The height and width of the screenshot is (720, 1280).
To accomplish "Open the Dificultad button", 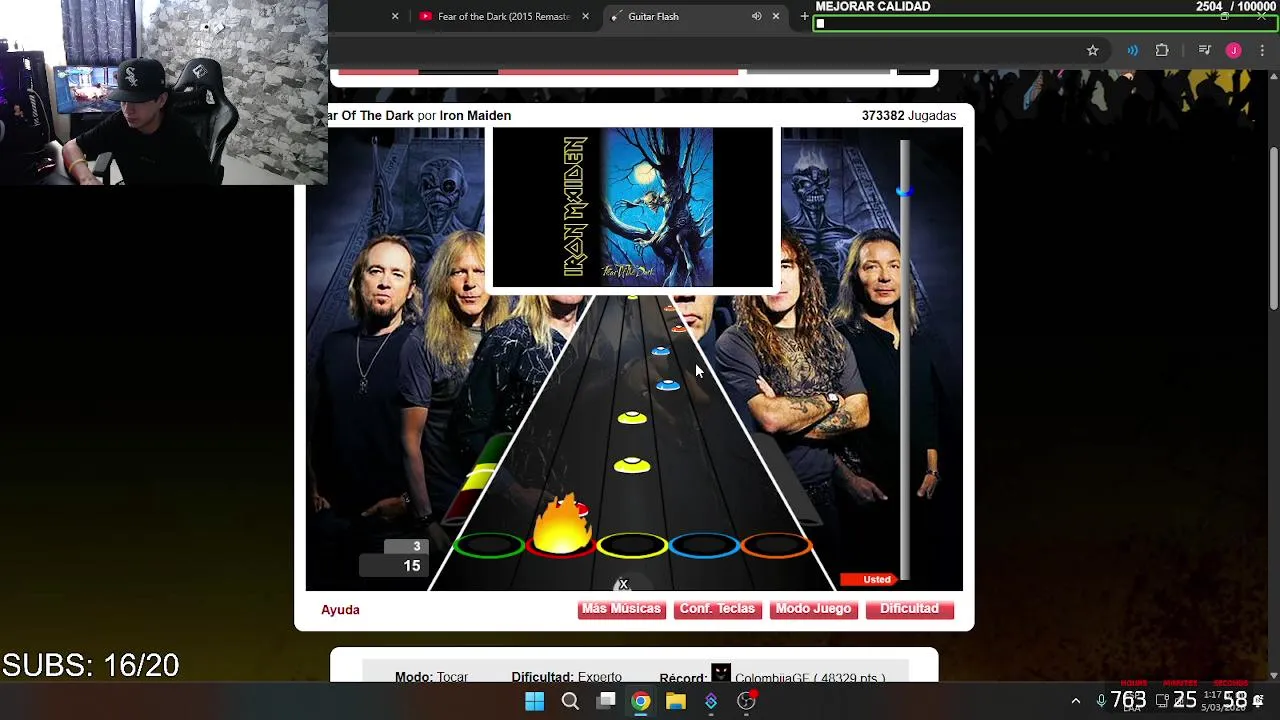I will [909, 609].
